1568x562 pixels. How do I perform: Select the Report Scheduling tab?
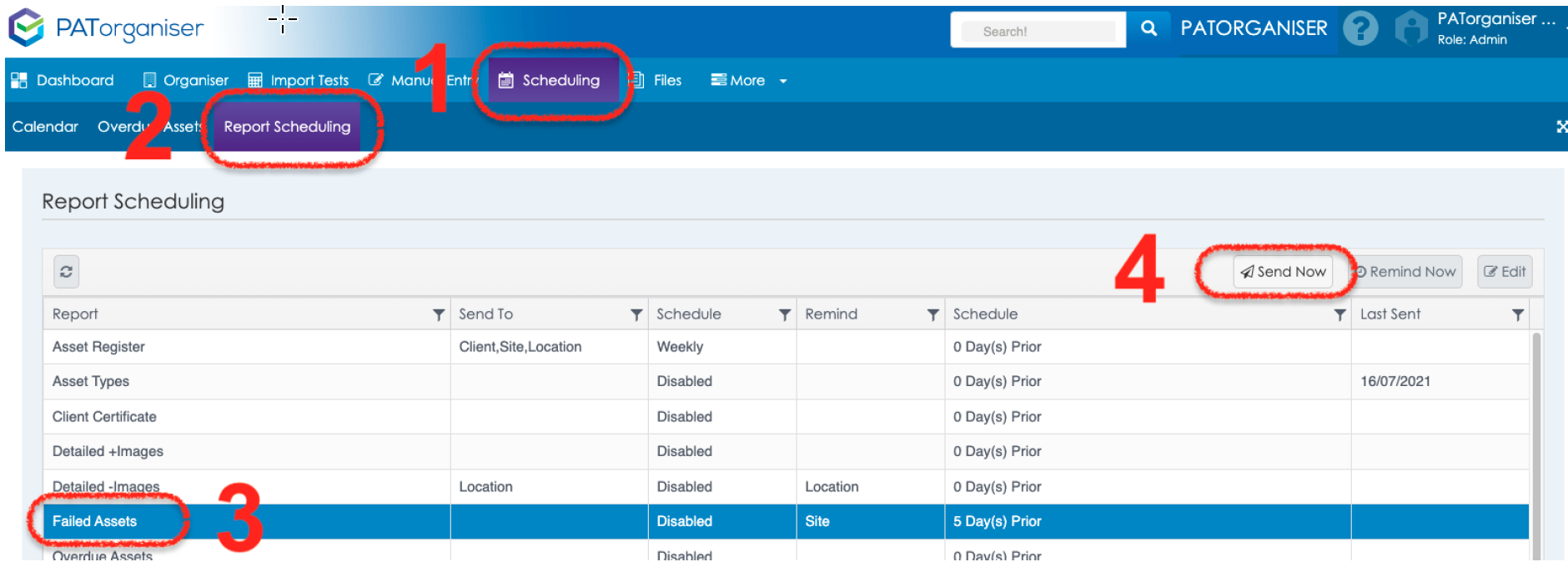point(287,127)
